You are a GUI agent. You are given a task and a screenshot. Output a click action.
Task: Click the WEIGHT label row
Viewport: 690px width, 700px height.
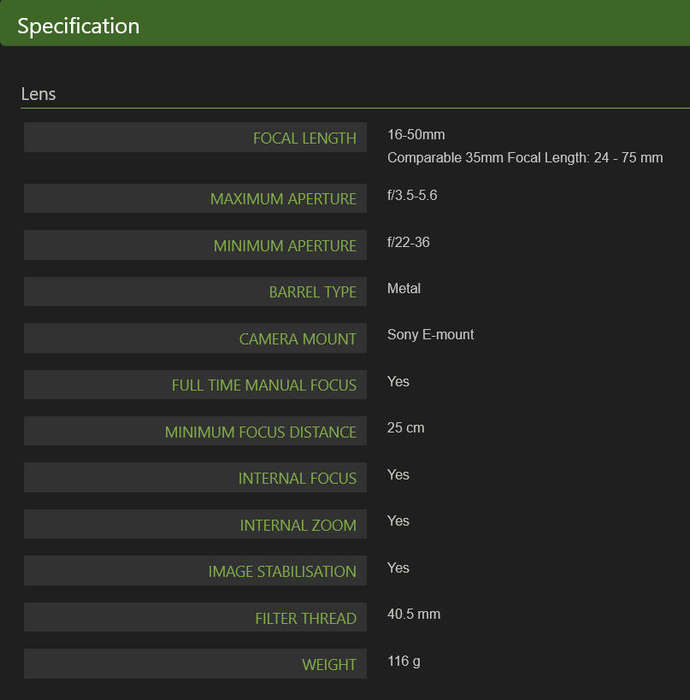(195, 664)
